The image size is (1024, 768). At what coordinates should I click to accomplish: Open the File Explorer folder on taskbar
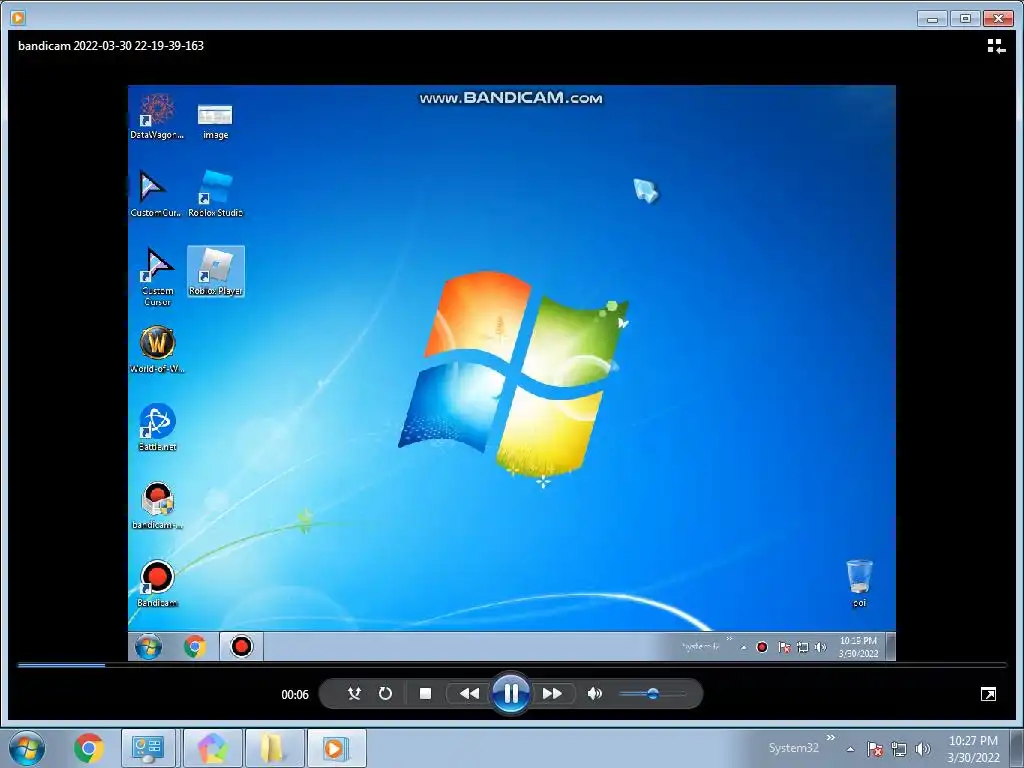[274, 748]
